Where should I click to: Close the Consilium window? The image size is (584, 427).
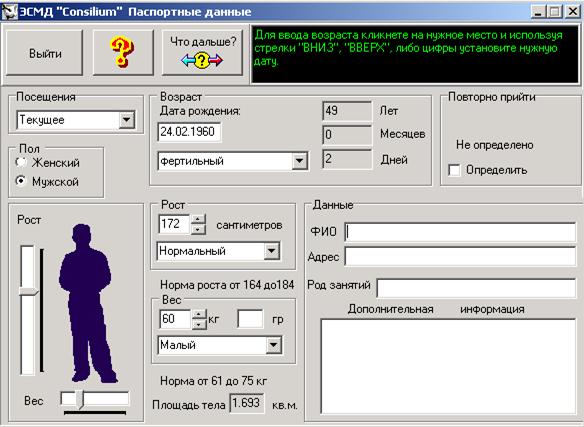tap(572, 12)
